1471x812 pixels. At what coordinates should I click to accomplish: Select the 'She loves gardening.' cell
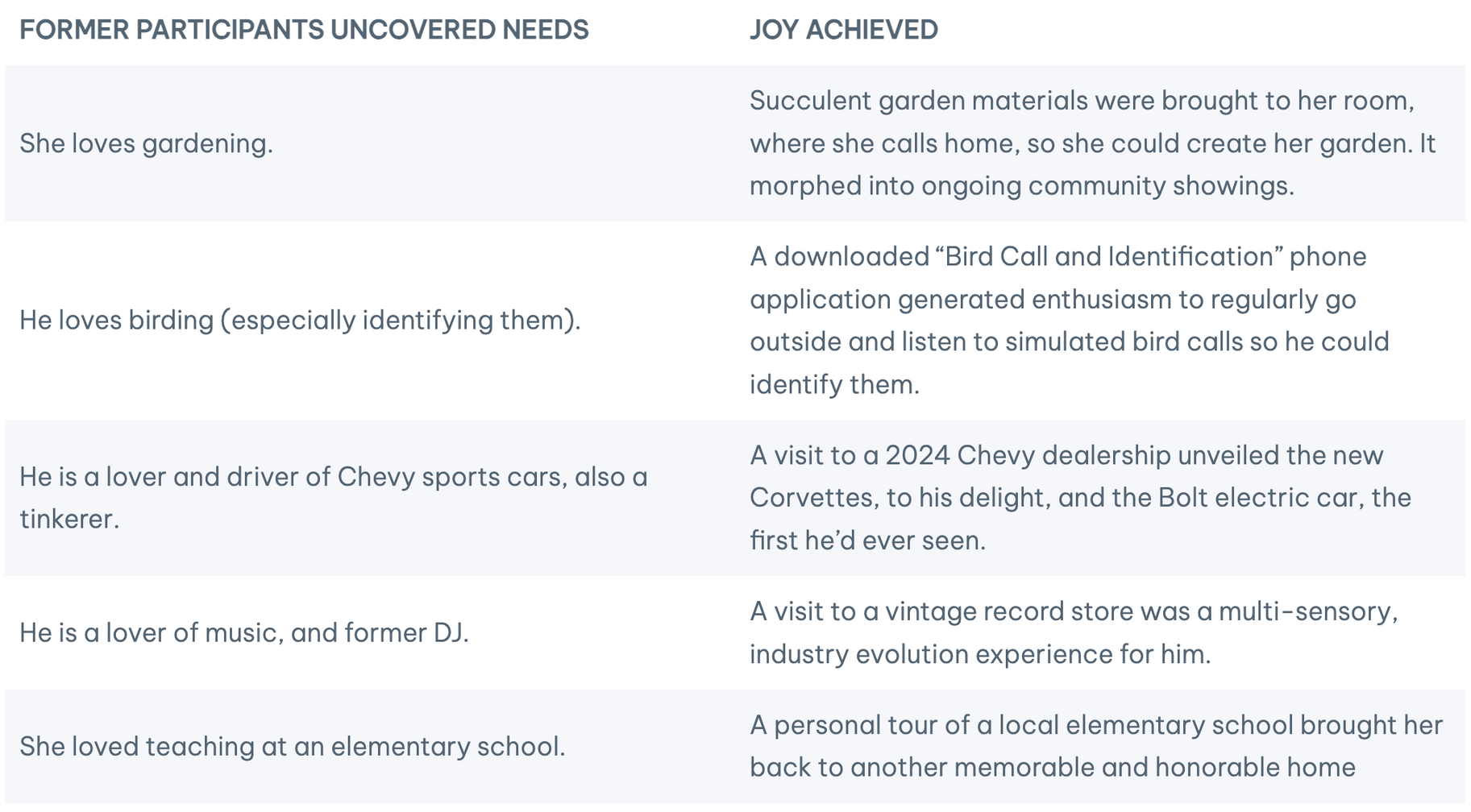[146, 143]
